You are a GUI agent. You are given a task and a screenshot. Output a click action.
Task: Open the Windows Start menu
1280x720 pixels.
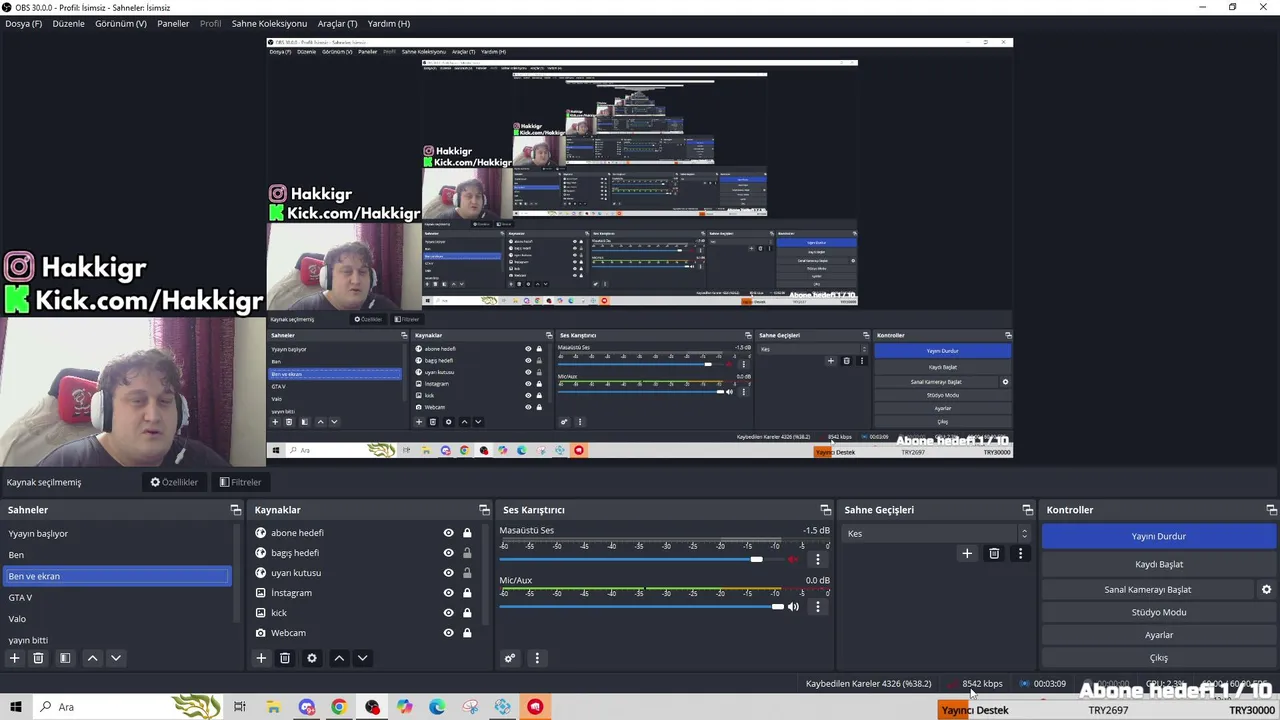click(16, 707)
